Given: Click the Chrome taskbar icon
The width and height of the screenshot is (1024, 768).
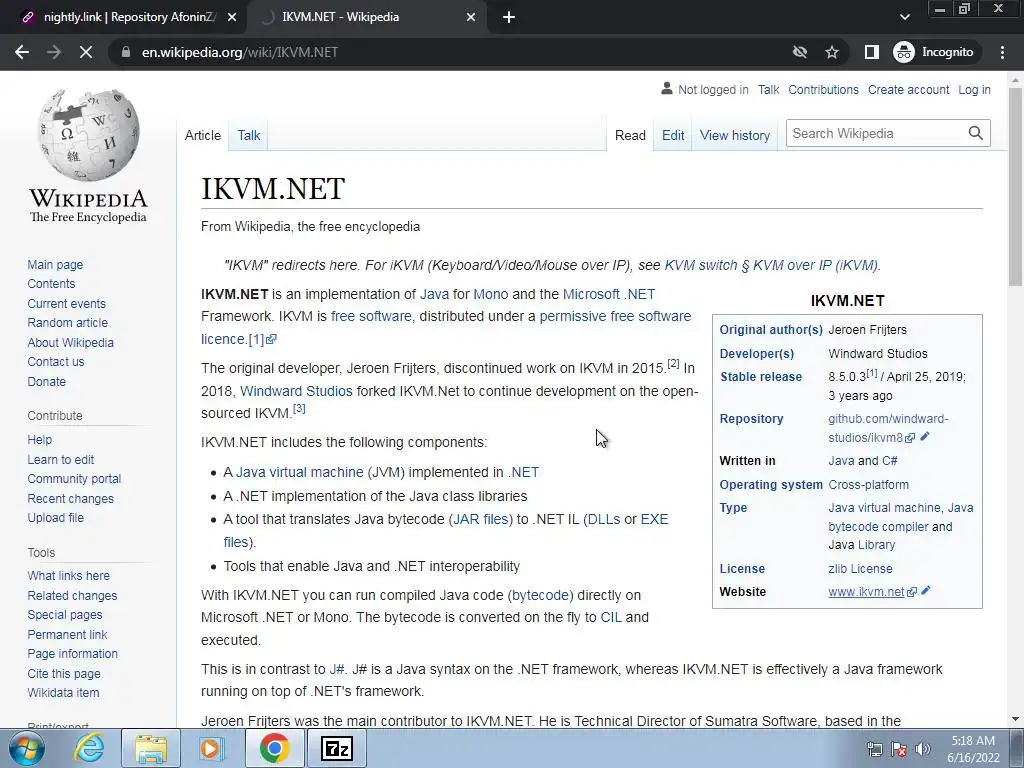Looking at the screenshot, I should click(x=274, y=748).
